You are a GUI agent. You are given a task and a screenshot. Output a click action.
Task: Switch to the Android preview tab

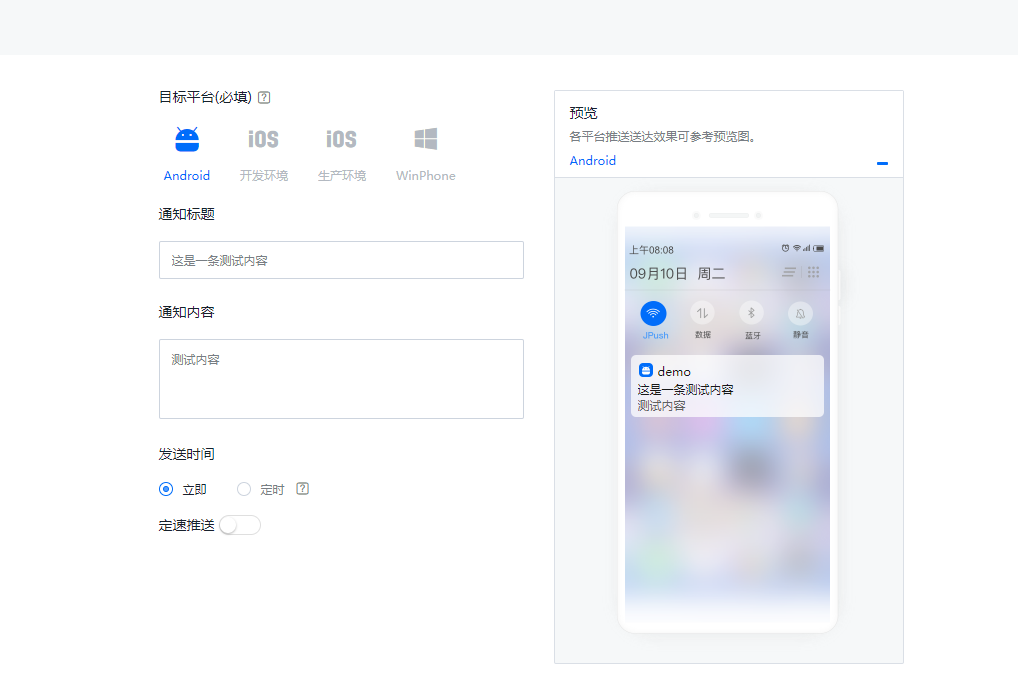[x=593, y=161]
